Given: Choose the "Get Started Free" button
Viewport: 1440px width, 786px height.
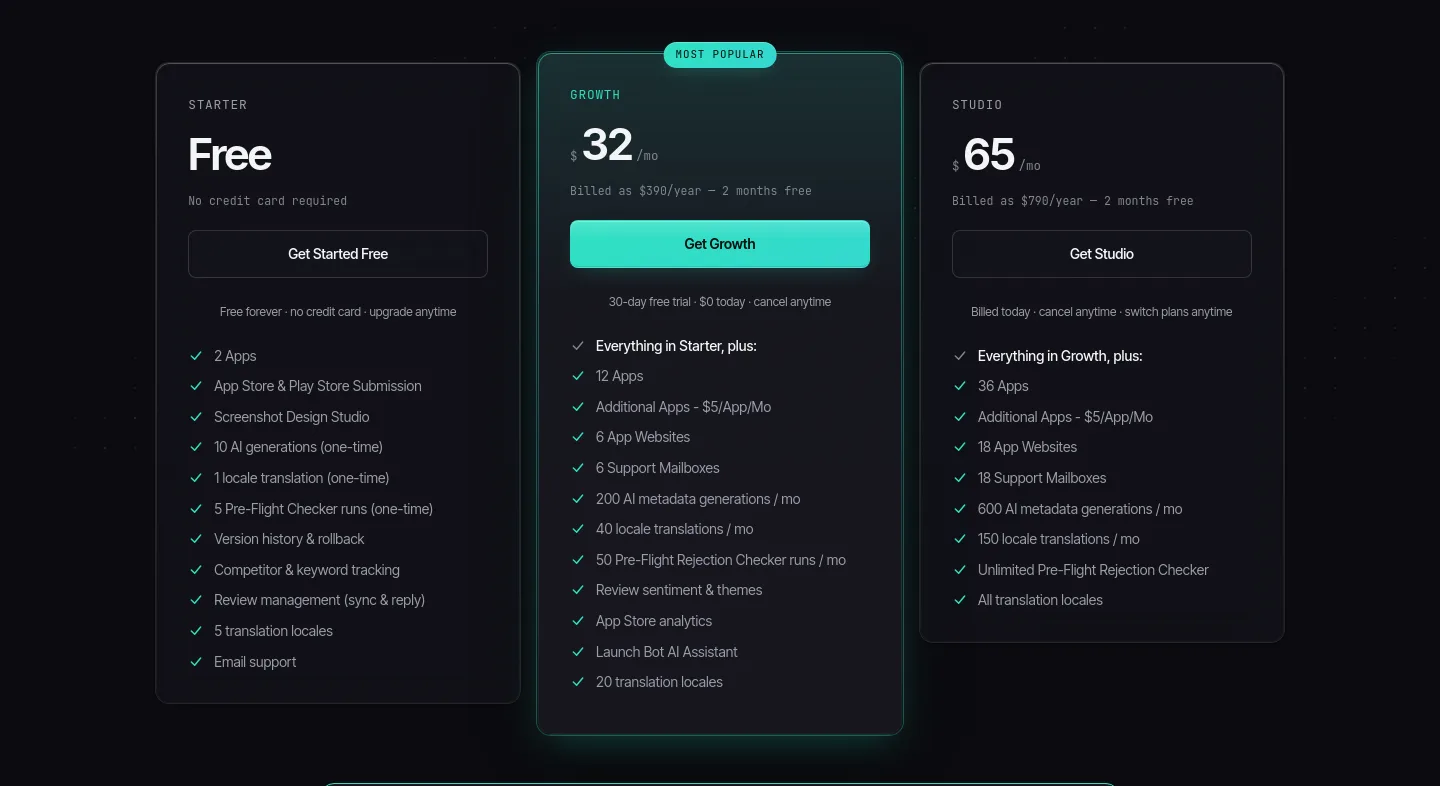Looking at the screenshot, I should [x=338, y=254].
